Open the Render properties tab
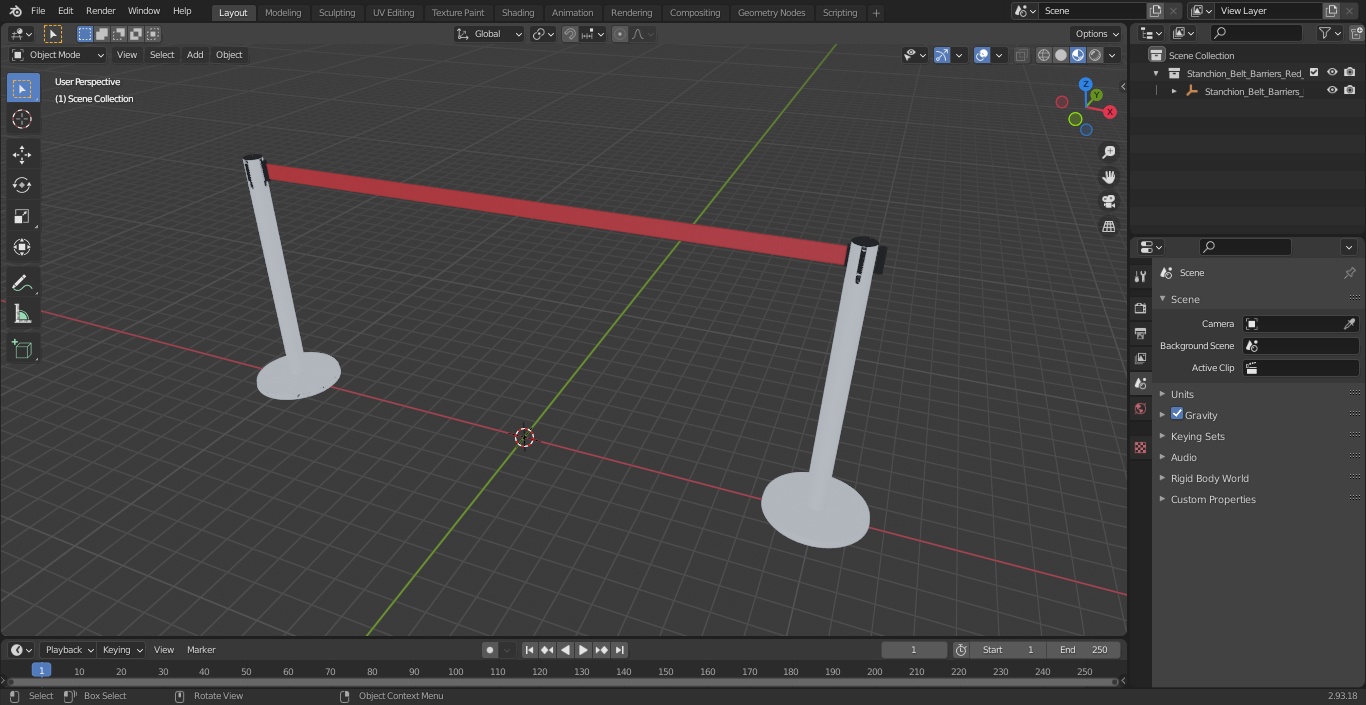This screenshot has width=1366, height=705. [x=1140, y=308]
